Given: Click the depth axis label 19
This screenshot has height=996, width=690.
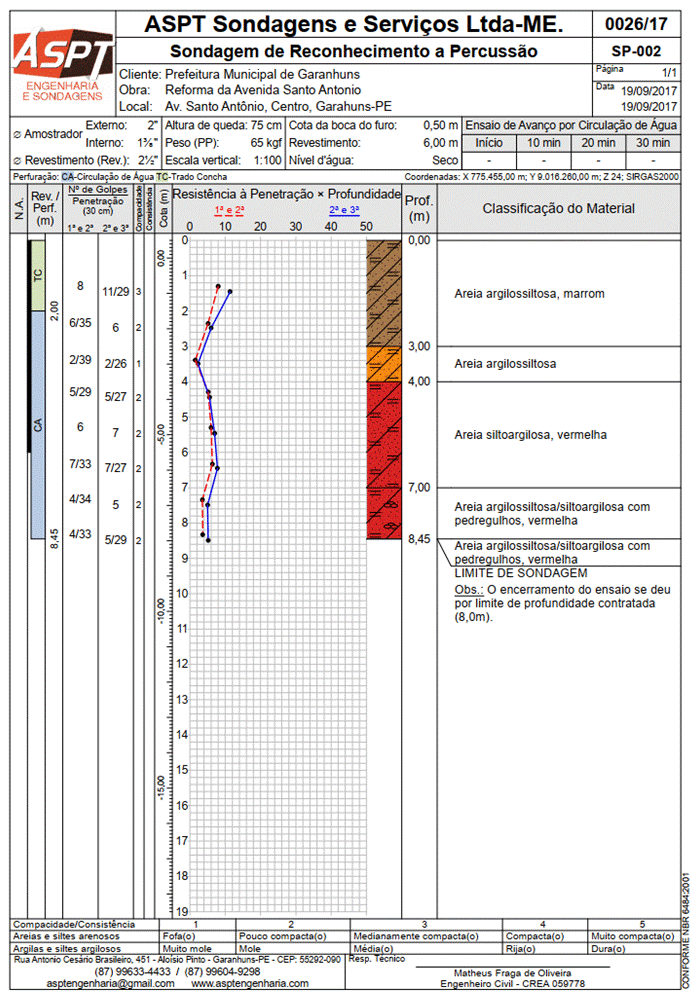Looking at the screenshot, I should tap(184, 911).
